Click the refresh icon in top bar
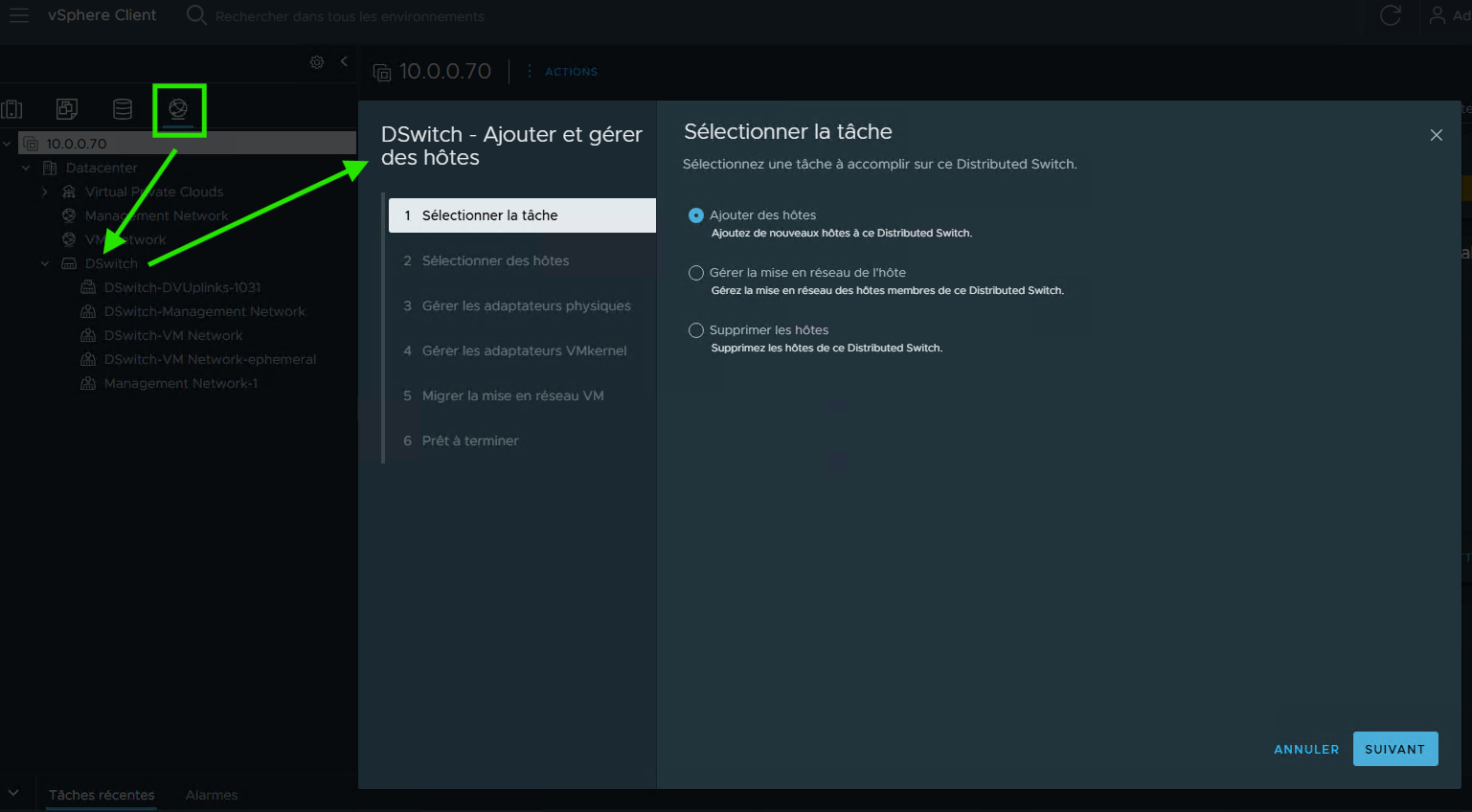Viewport: 1472px width, 812px height. pyautogui.click(x=1390, y=15)
